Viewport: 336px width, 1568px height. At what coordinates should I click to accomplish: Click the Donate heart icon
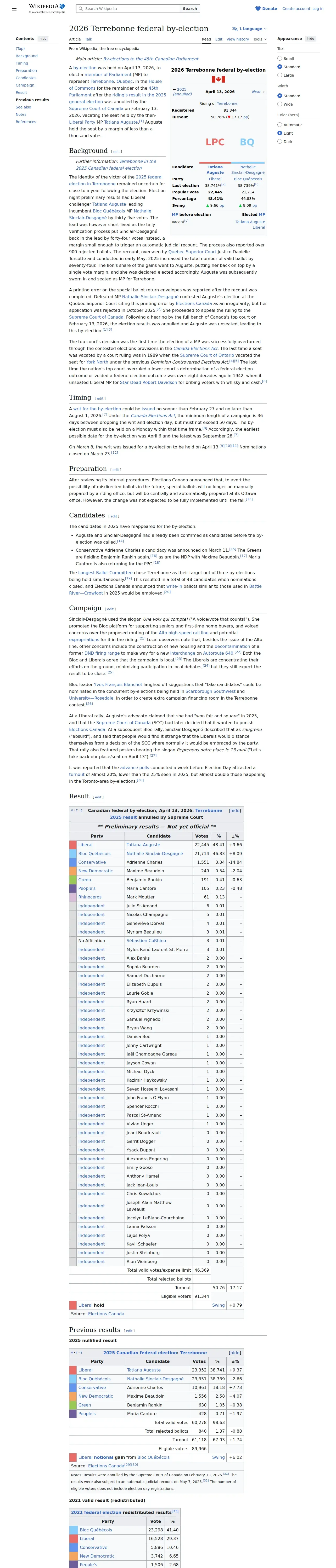(x=258, y=9)
